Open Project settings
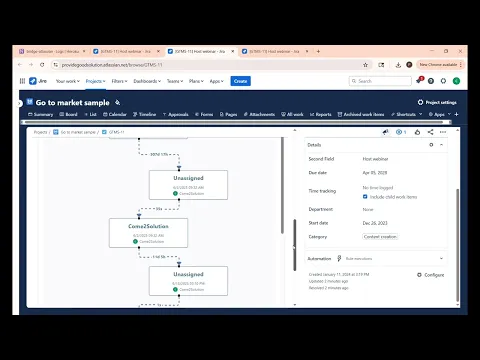Viewport: 480px width, 360px height. pyautogui.click(x=437, y=102)
